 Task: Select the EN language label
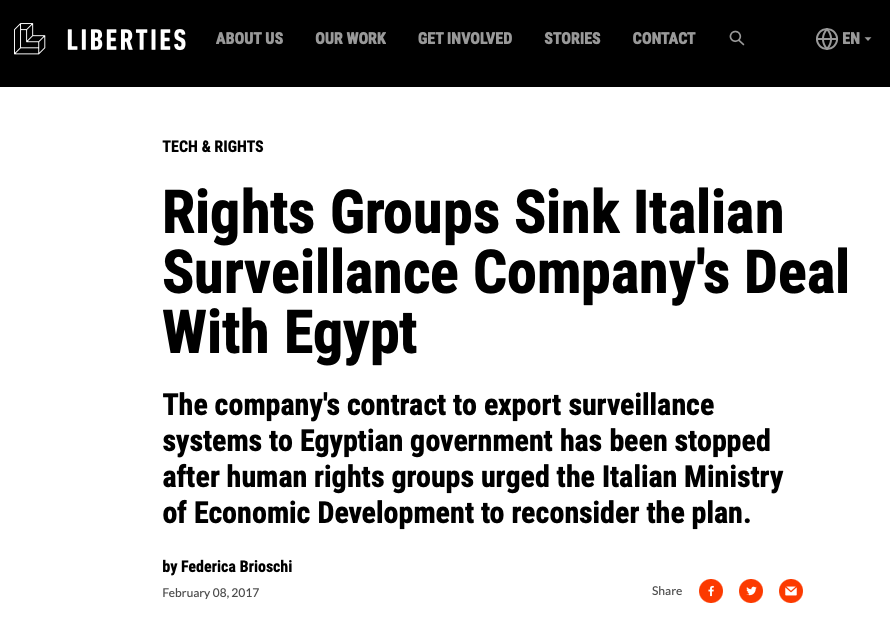pos(851,39)
